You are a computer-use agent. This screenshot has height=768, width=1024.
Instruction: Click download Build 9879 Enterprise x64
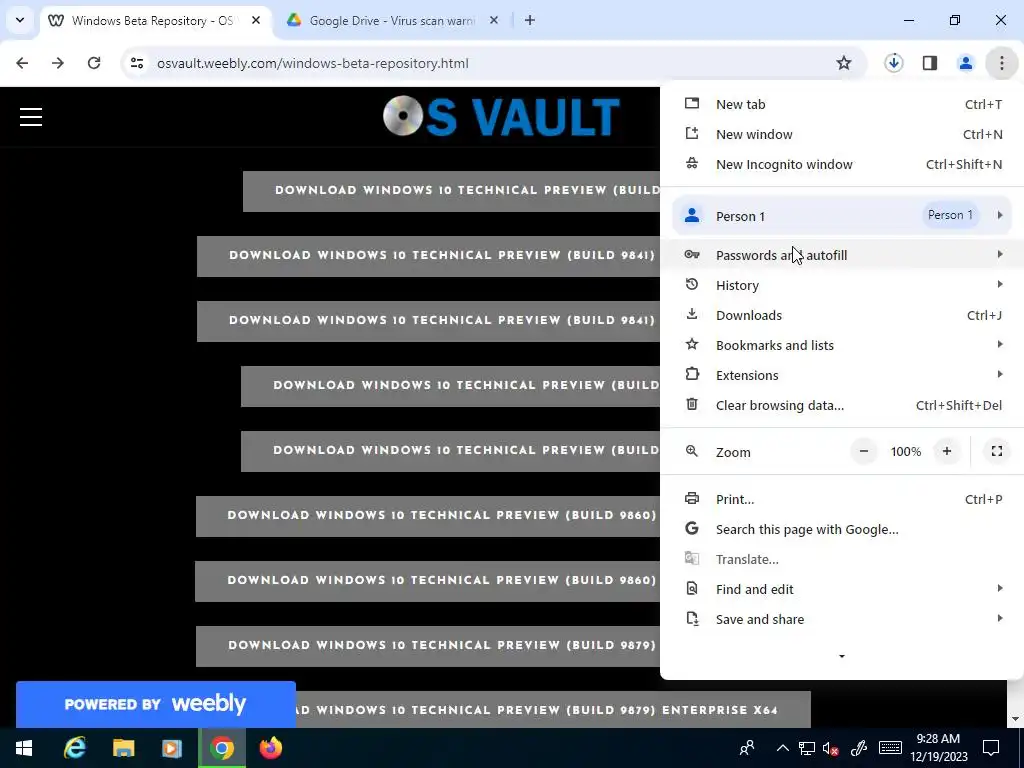(x=552, y=709)
